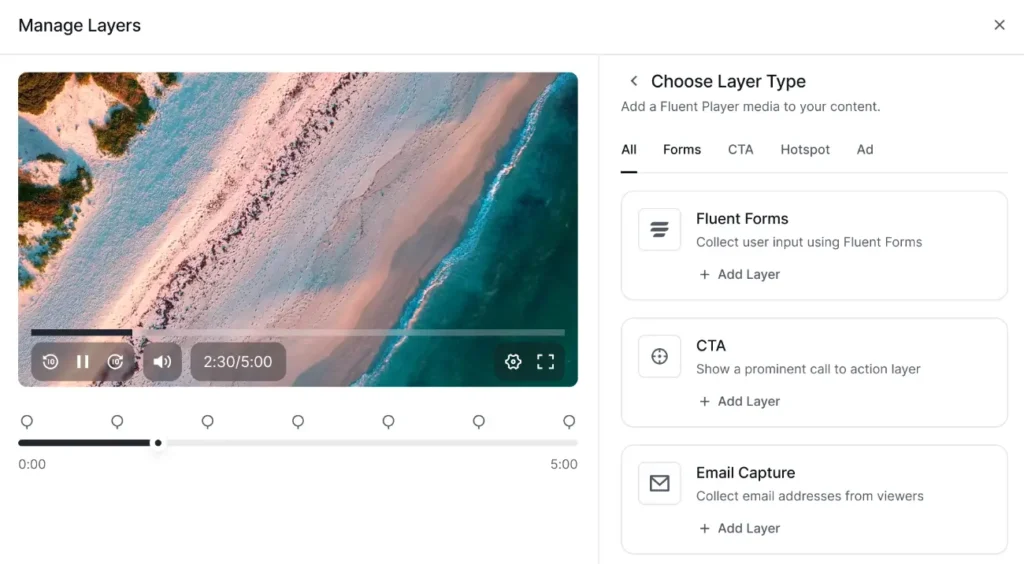Click the Manage Layers heading
The height and width of the screenshot is (564, 1024).
pos(80,25)
